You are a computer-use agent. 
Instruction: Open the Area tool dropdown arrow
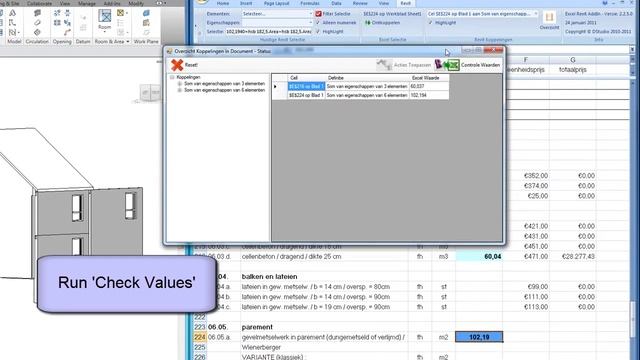tap(127, 13)
